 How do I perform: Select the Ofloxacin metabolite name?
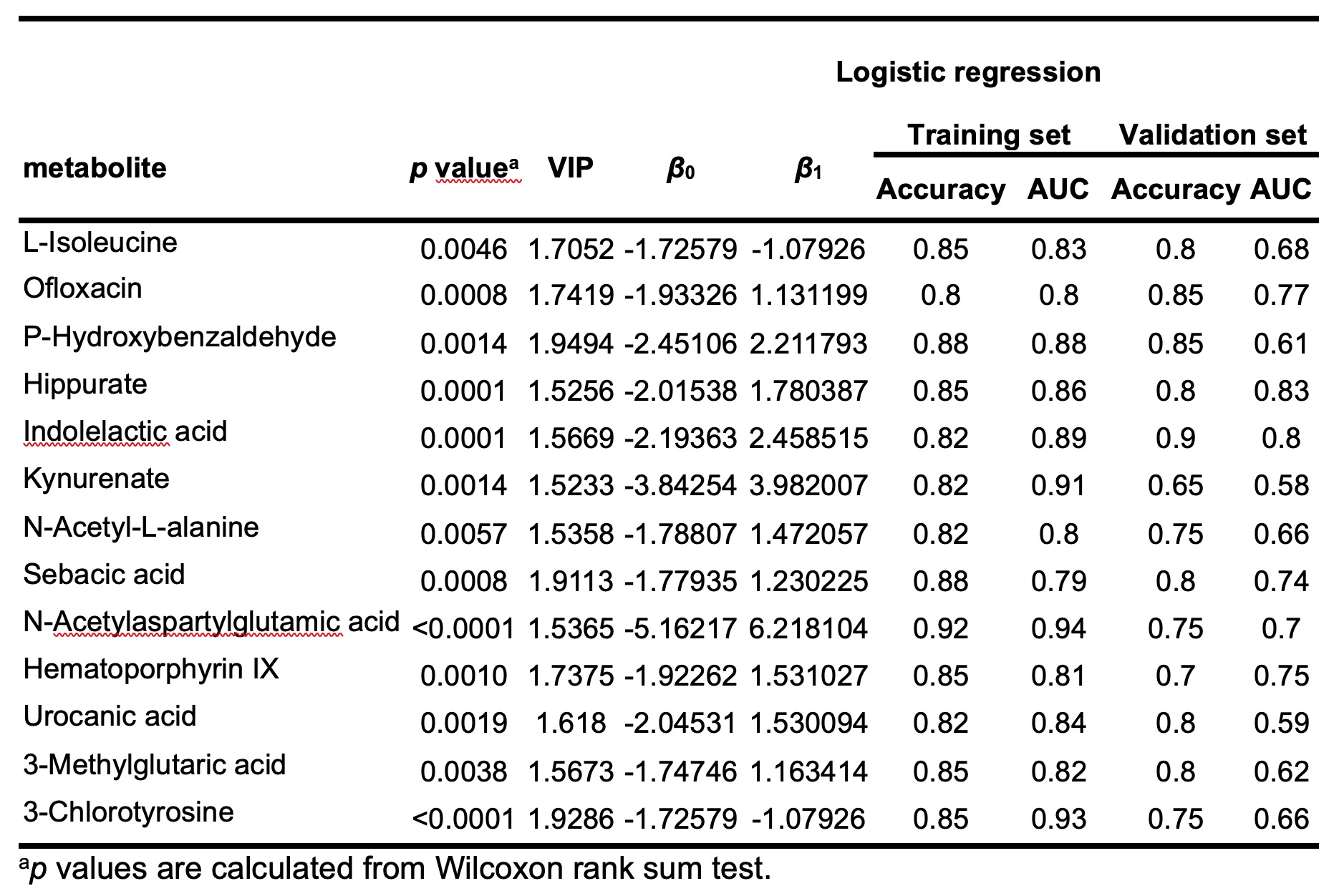click(x=82, y=288)
